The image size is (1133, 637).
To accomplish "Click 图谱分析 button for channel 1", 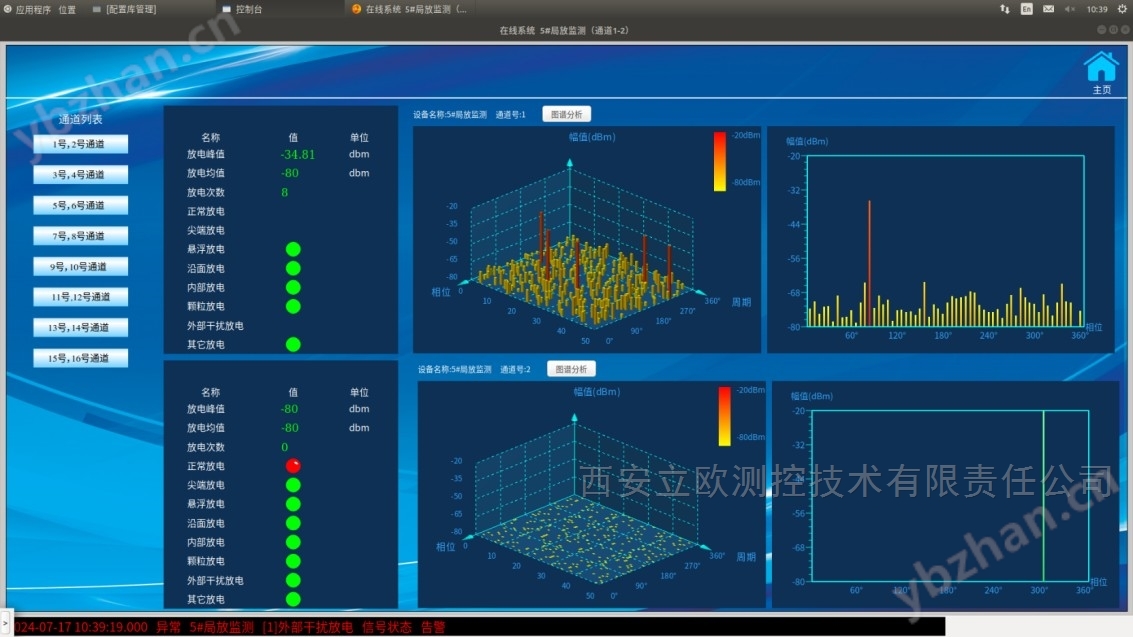I will [x=567, y=114].
